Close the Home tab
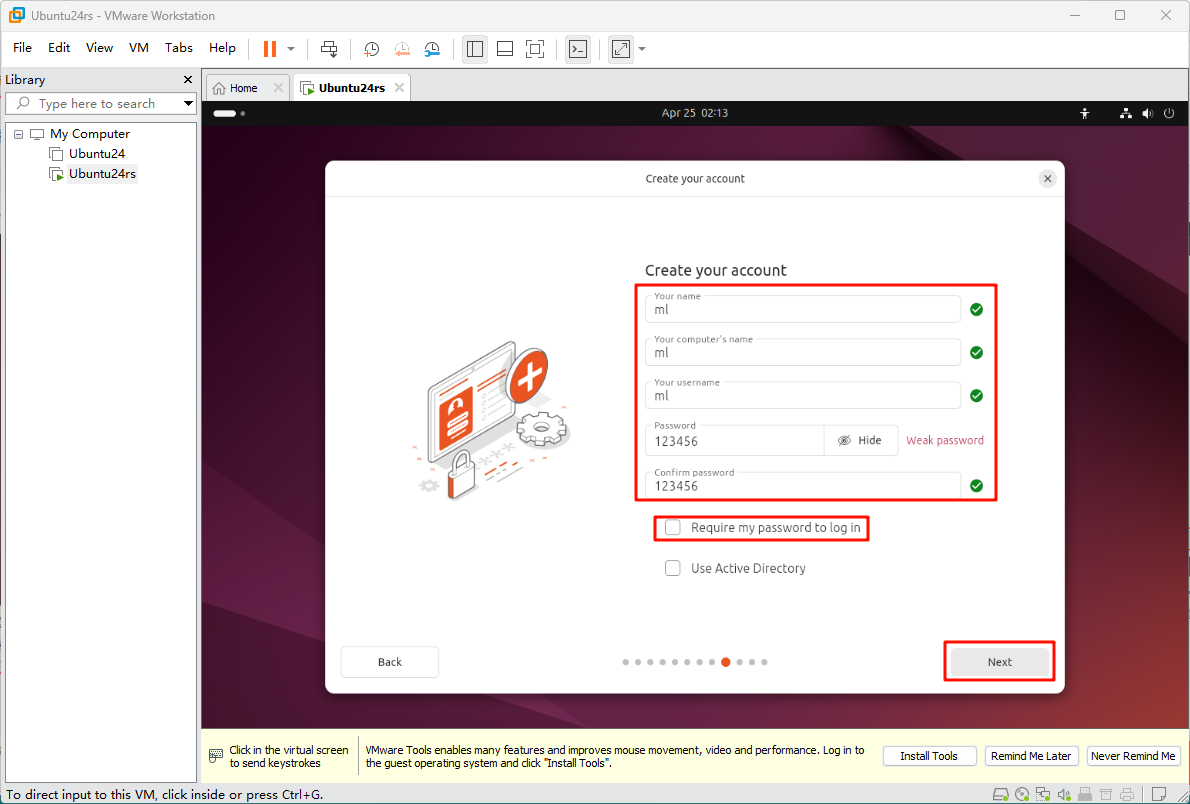1190x804 pixels. pyautogui.click(x=278, y=88)
